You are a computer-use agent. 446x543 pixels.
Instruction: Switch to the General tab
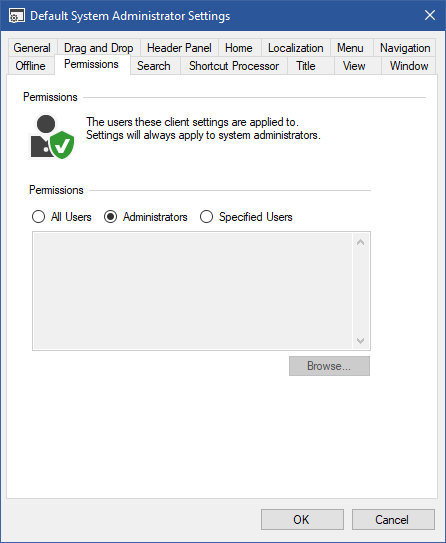click(x=32, y=48)
